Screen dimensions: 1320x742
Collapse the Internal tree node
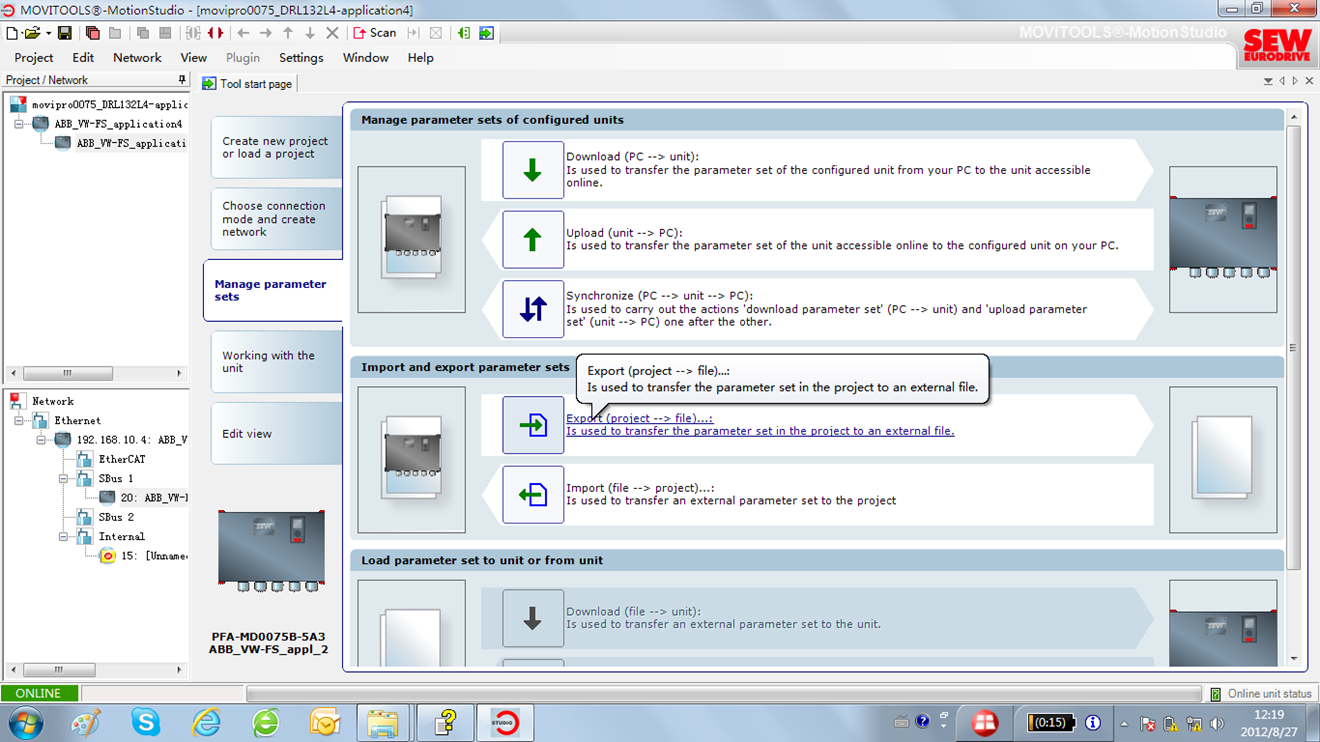click(x=63, y=537)
